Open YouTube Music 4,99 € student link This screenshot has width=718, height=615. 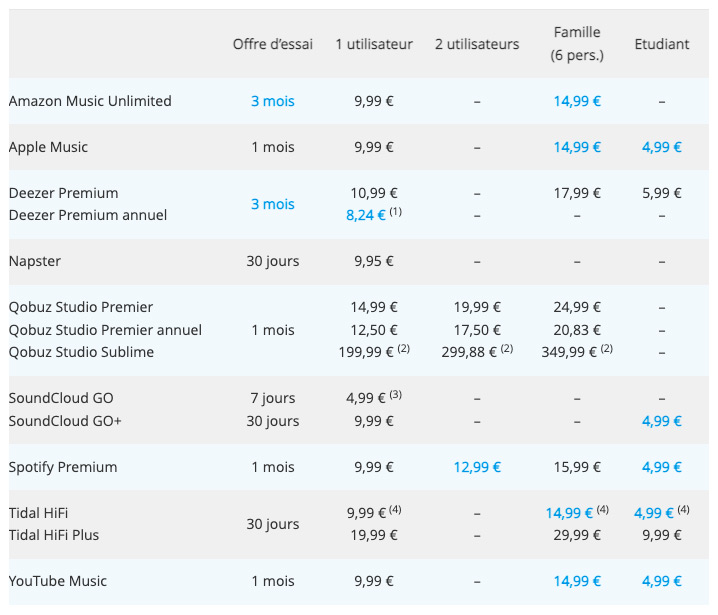[662, 581]
